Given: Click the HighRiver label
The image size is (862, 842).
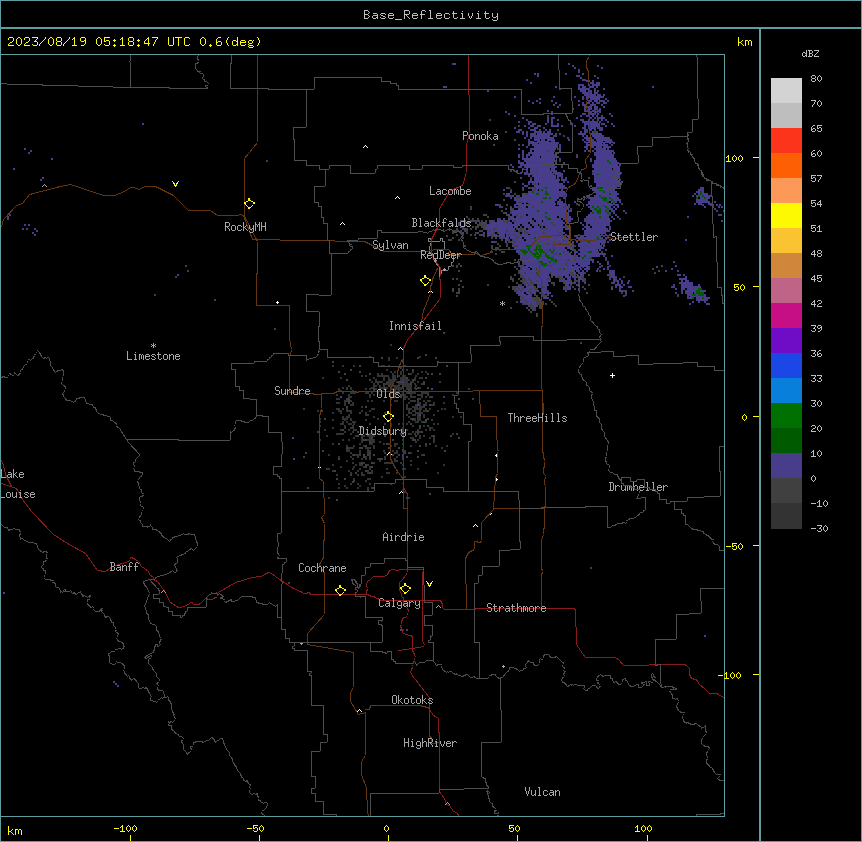Looking at the screenshot, I should [430, 743].
